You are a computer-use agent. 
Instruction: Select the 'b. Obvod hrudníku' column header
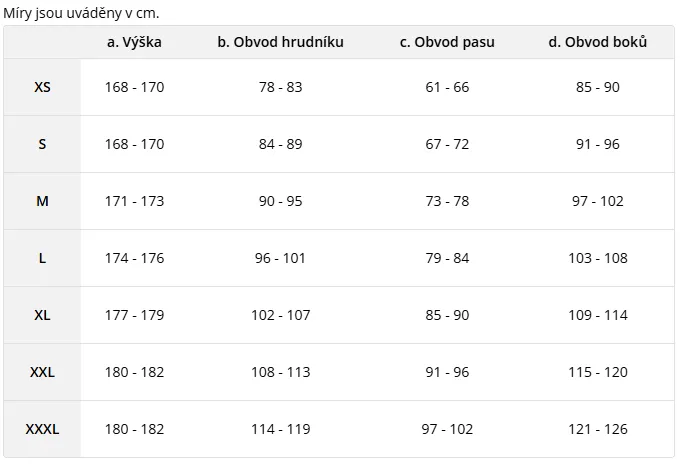pos(280,42)
